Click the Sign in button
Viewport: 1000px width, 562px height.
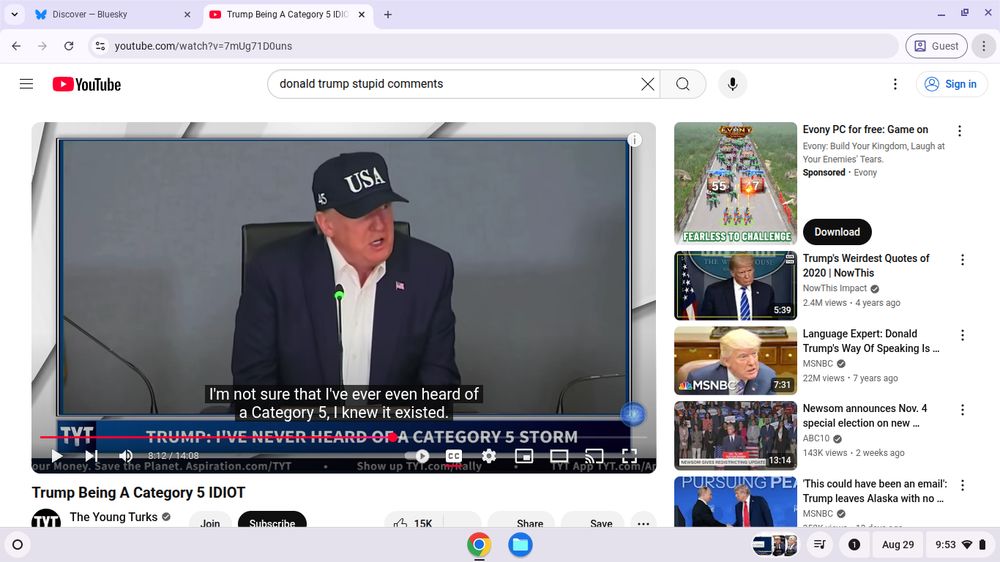tap(952, 84)
